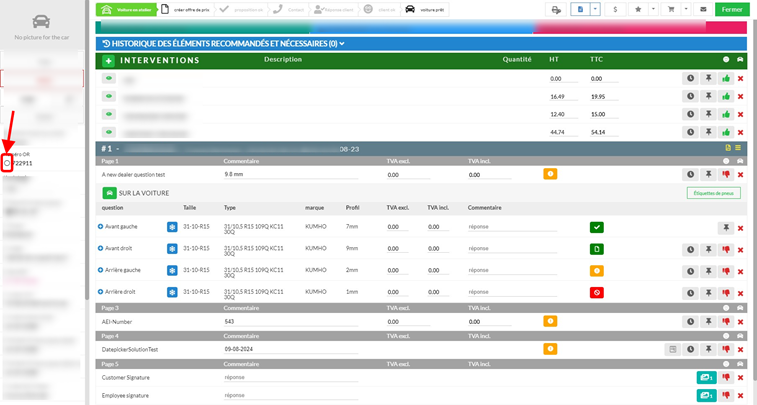Click the réponse comment field for Arrière droit
Screen dimensions: 757x405
pos(512,292)
